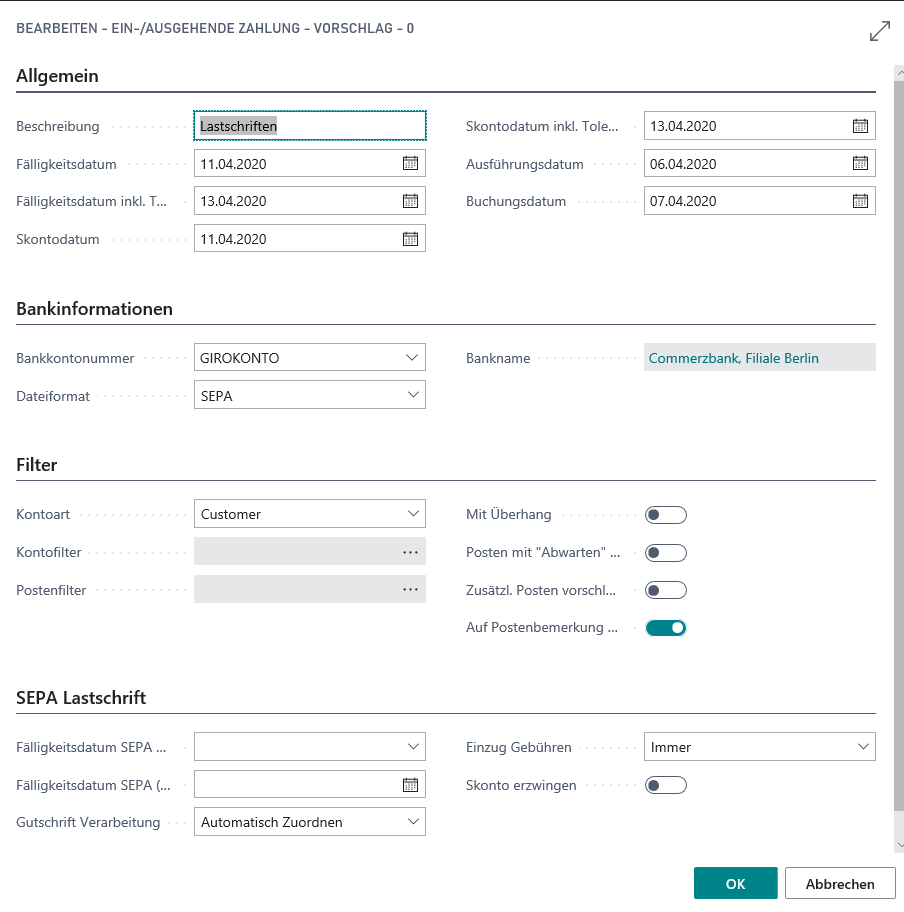This screenshot has width=904, height=912.
Task: Expand the dialog to full screen
Action: coord(879,31)
